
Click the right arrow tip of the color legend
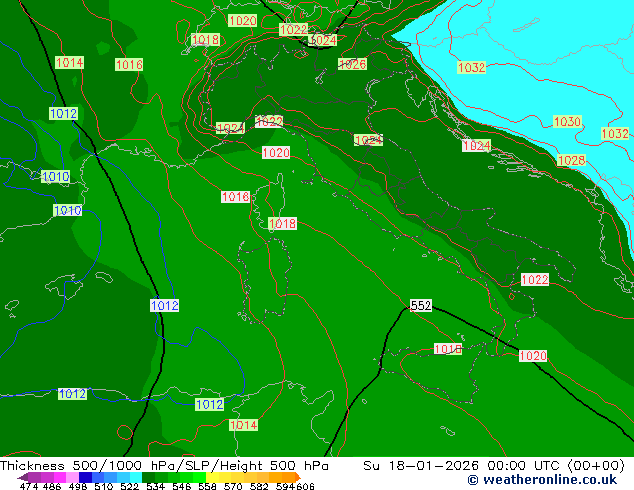pos(300,478)
